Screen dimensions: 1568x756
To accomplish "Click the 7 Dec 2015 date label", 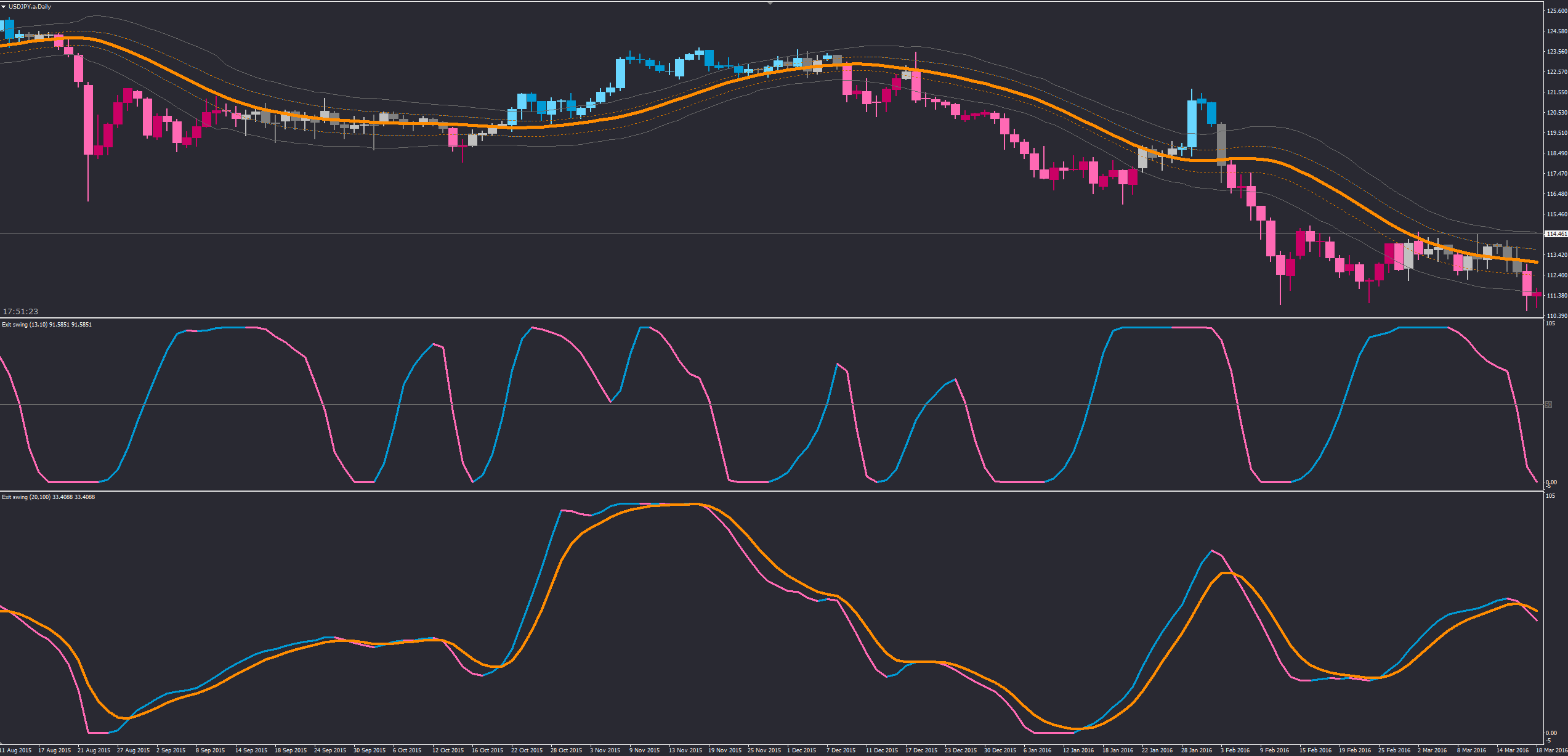I will (x=841, y=750).
